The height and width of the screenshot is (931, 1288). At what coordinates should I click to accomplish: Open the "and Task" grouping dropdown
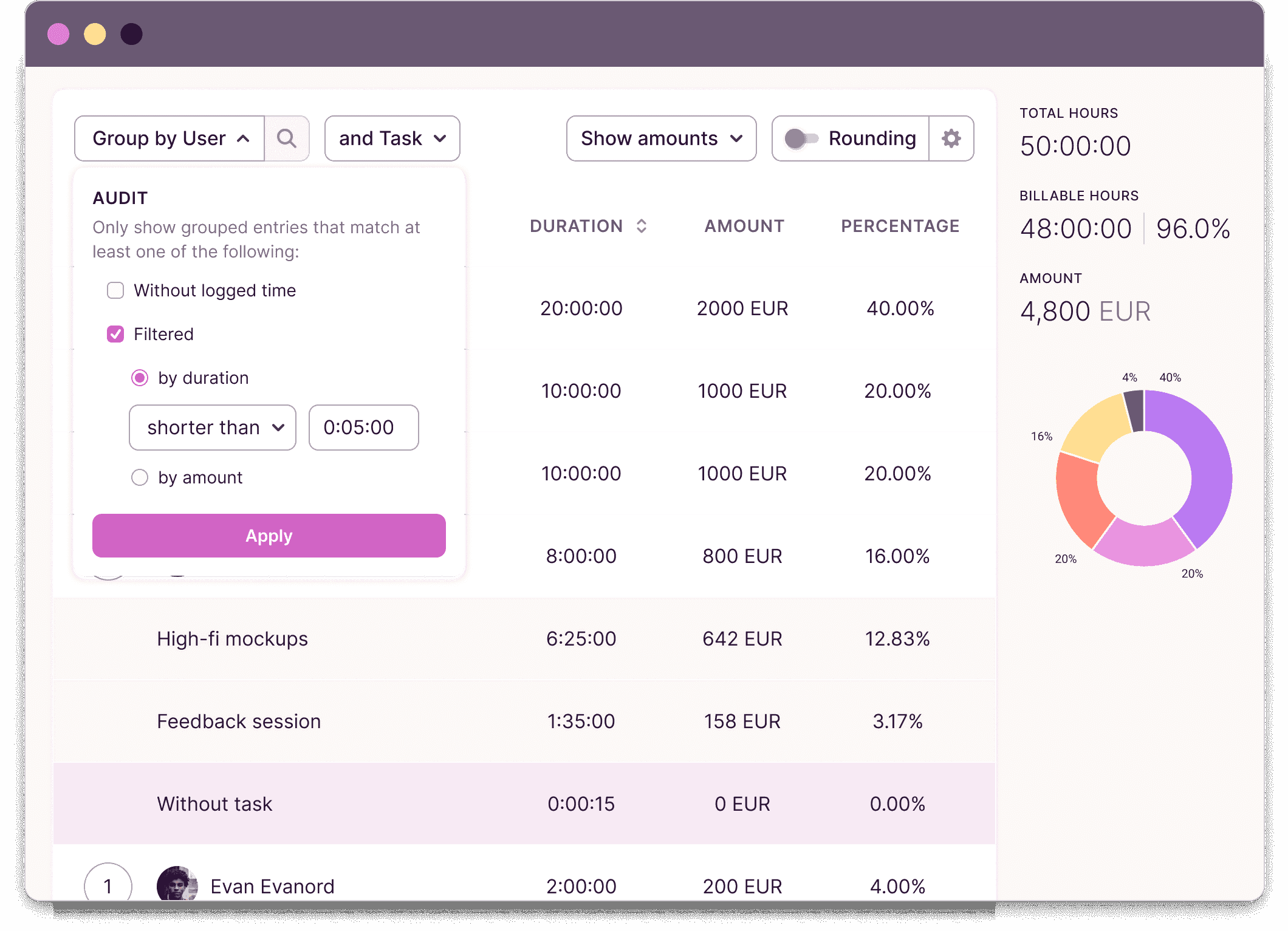pyautogui.click(x=391, y=138)
